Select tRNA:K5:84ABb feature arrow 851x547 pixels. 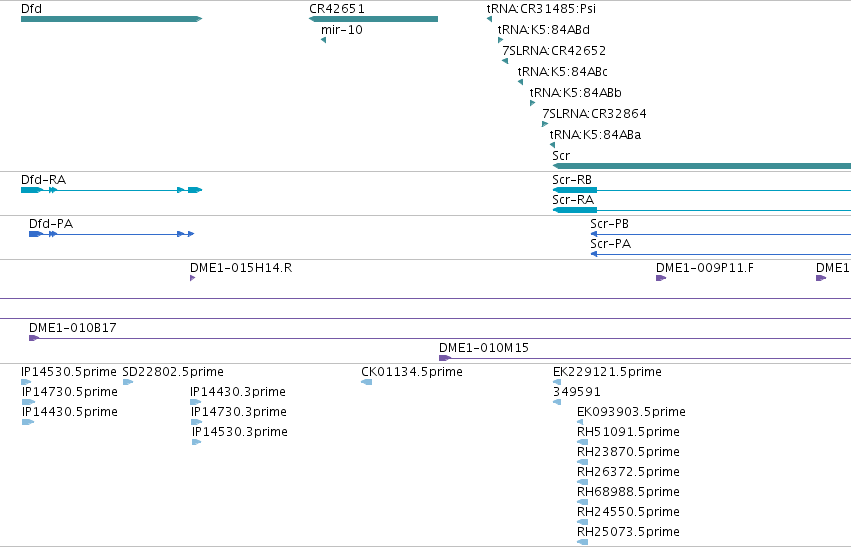(532, 103)
